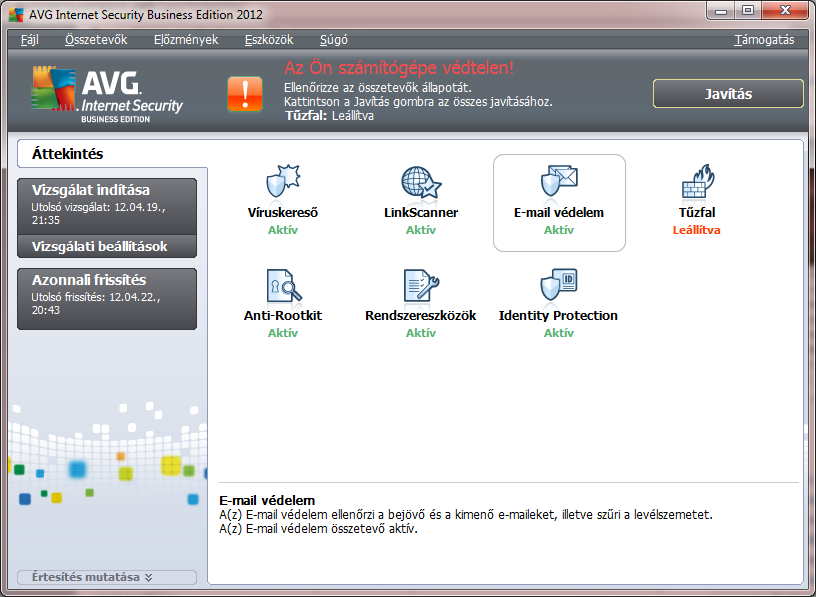816x597 pixels.
Task: Click the AVG Internet Security logo
Action: [x=107, y=94]
